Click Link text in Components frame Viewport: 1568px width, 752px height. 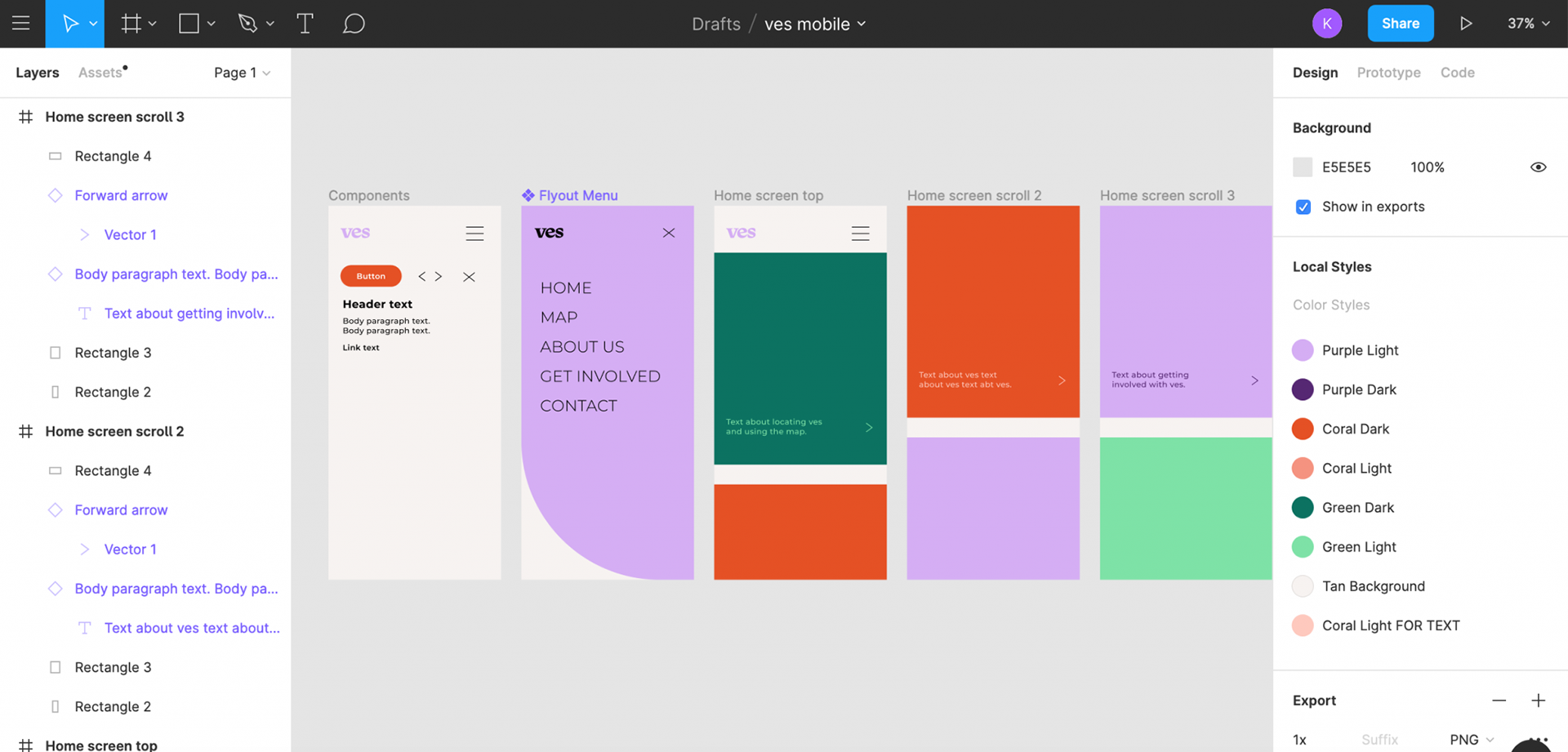click(361, 348)
